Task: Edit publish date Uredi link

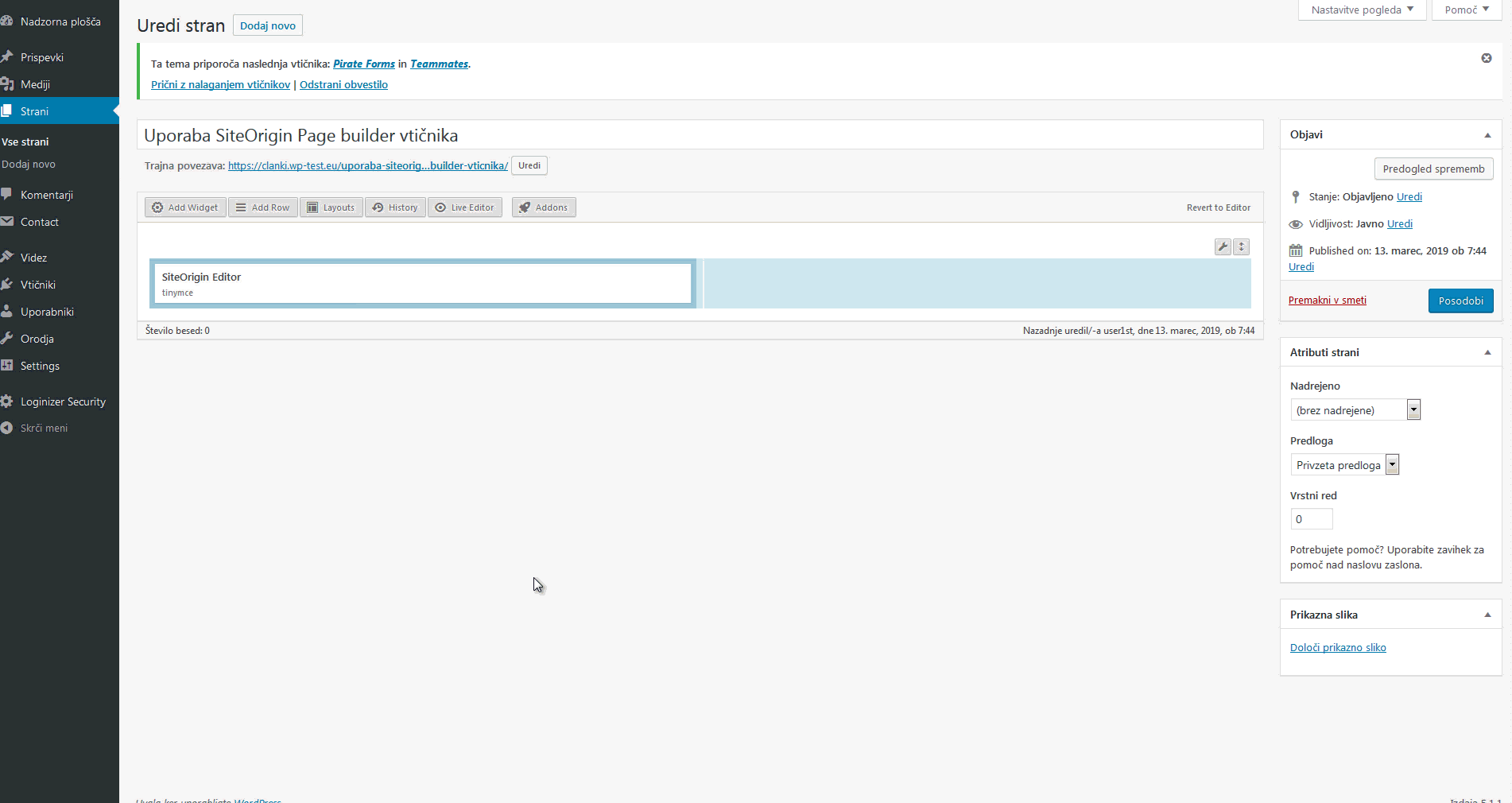Action: (x=1301, y=267)
